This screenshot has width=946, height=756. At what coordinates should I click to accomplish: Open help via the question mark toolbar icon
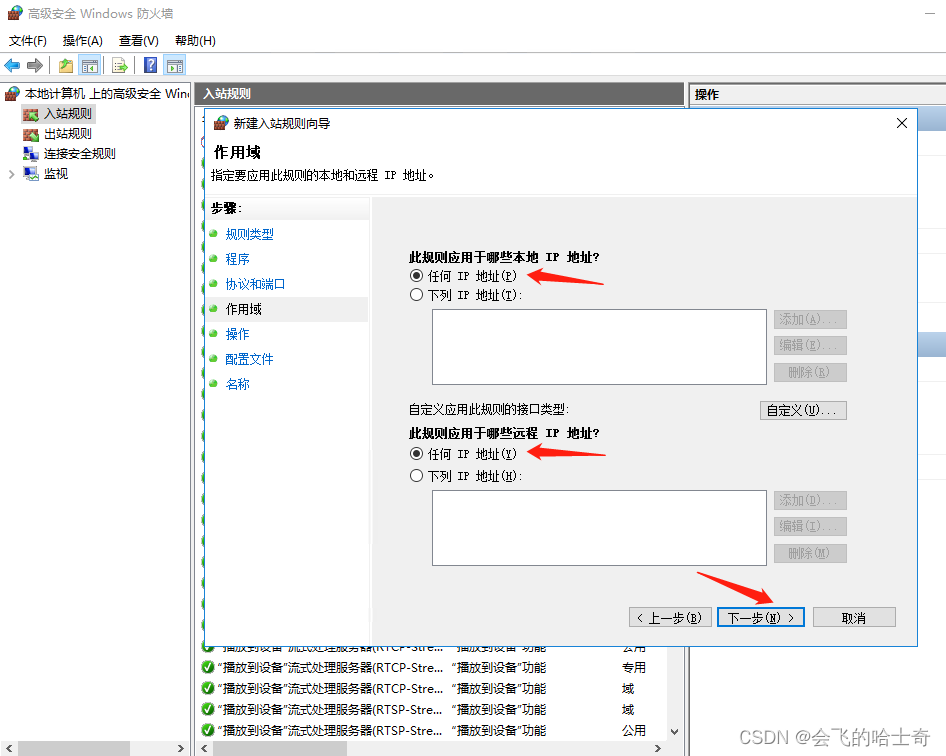point(149,64)
